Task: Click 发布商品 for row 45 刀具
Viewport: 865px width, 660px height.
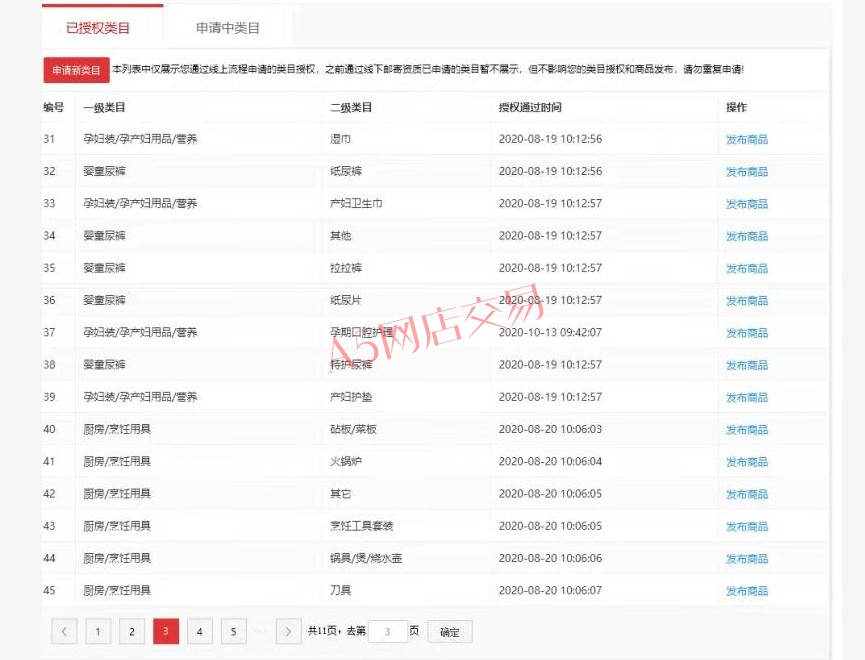Action: click(746, 591)
